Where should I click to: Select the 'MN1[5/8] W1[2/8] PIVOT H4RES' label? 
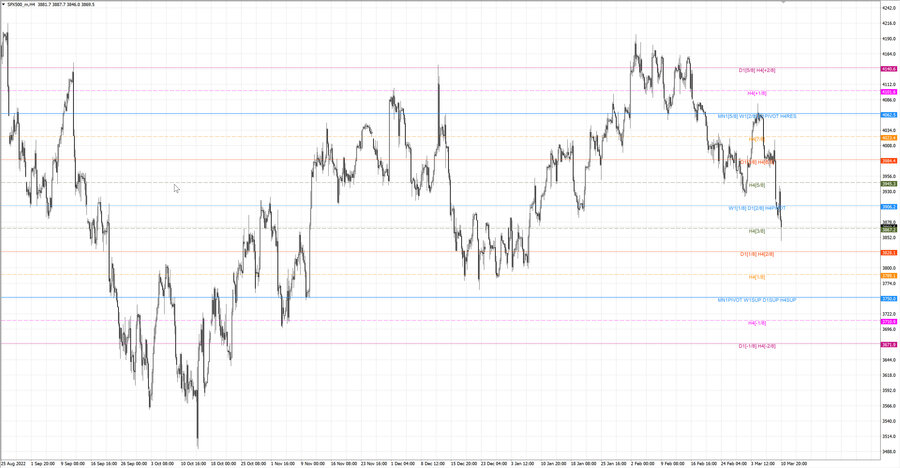coord(757,116)
